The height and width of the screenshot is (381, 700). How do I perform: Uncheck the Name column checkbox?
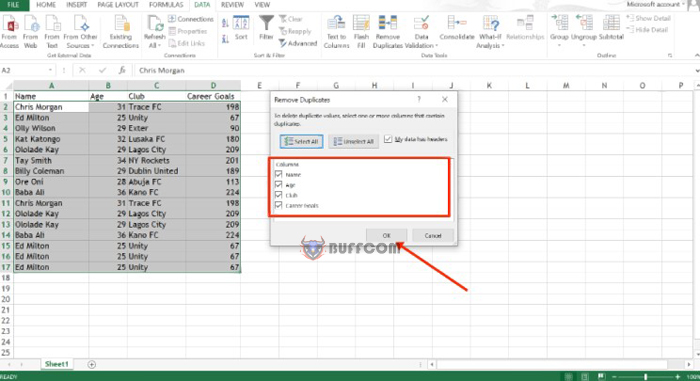point(279,174)
